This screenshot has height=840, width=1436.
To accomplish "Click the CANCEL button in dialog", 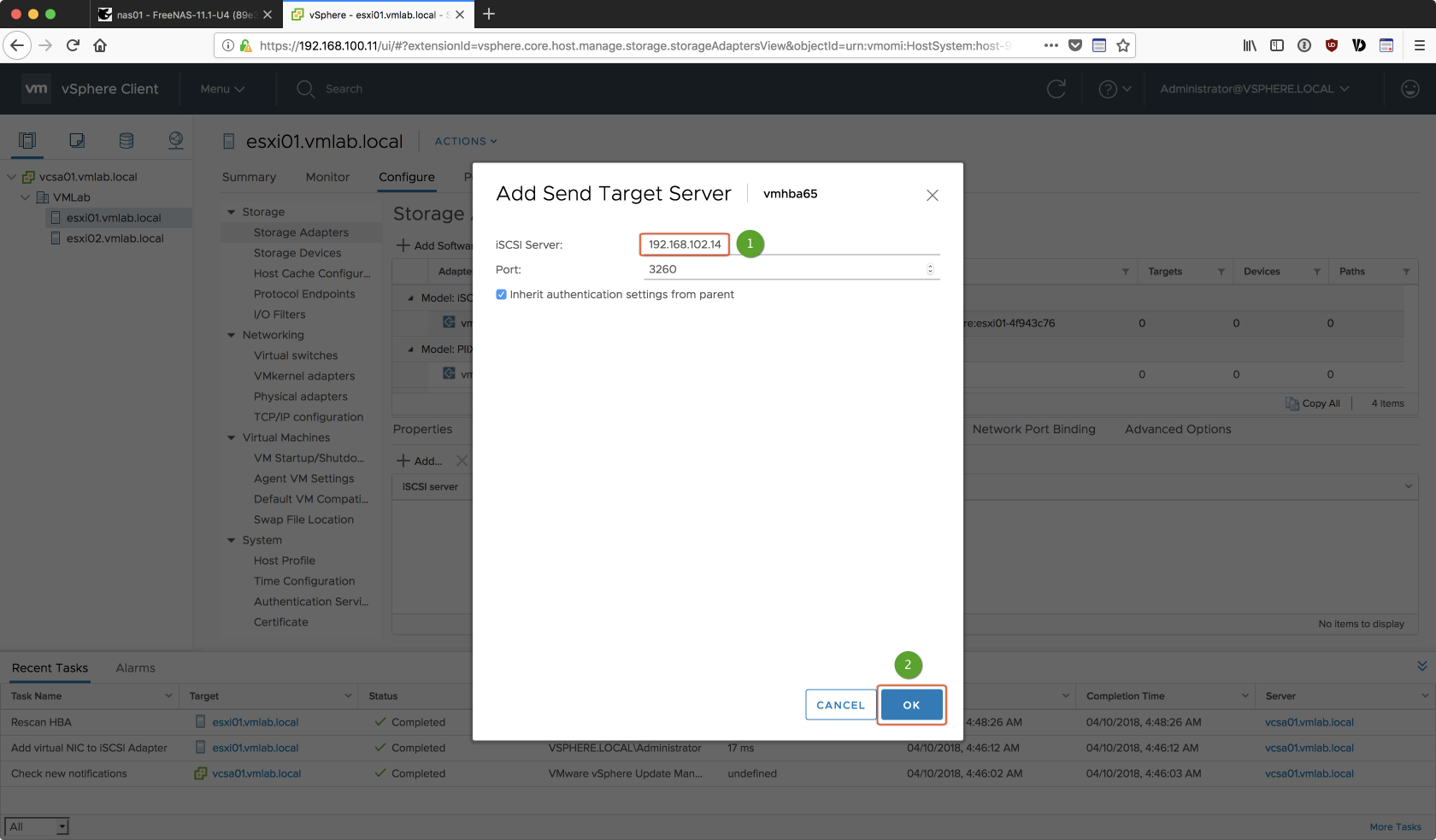I will point(840,705).
